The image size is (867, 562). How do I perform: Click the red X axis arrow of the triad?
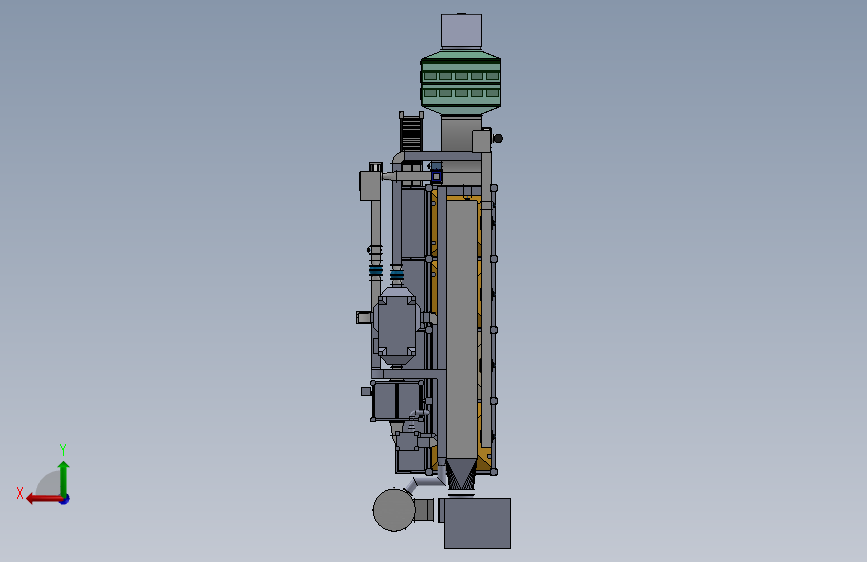click(44, 499)
